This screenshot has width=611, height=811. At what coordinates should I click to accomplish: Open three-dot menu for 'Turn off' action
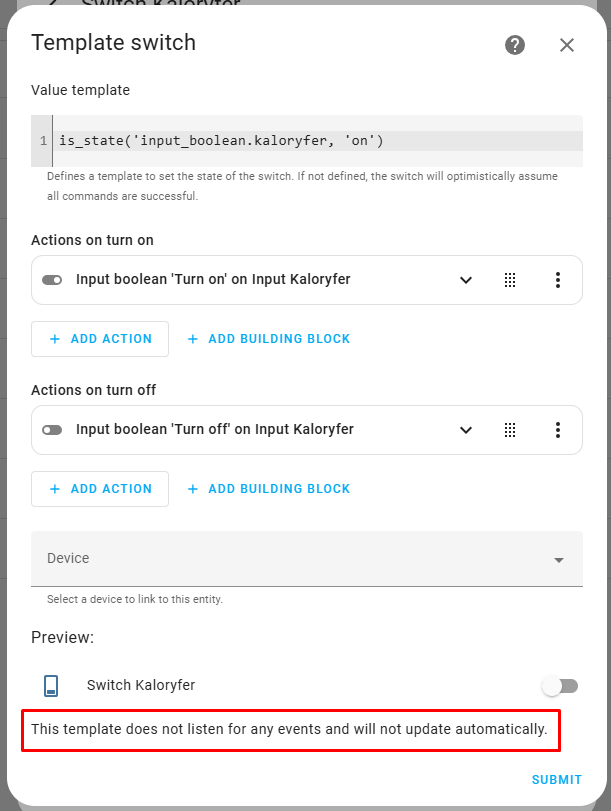[558, 430]
